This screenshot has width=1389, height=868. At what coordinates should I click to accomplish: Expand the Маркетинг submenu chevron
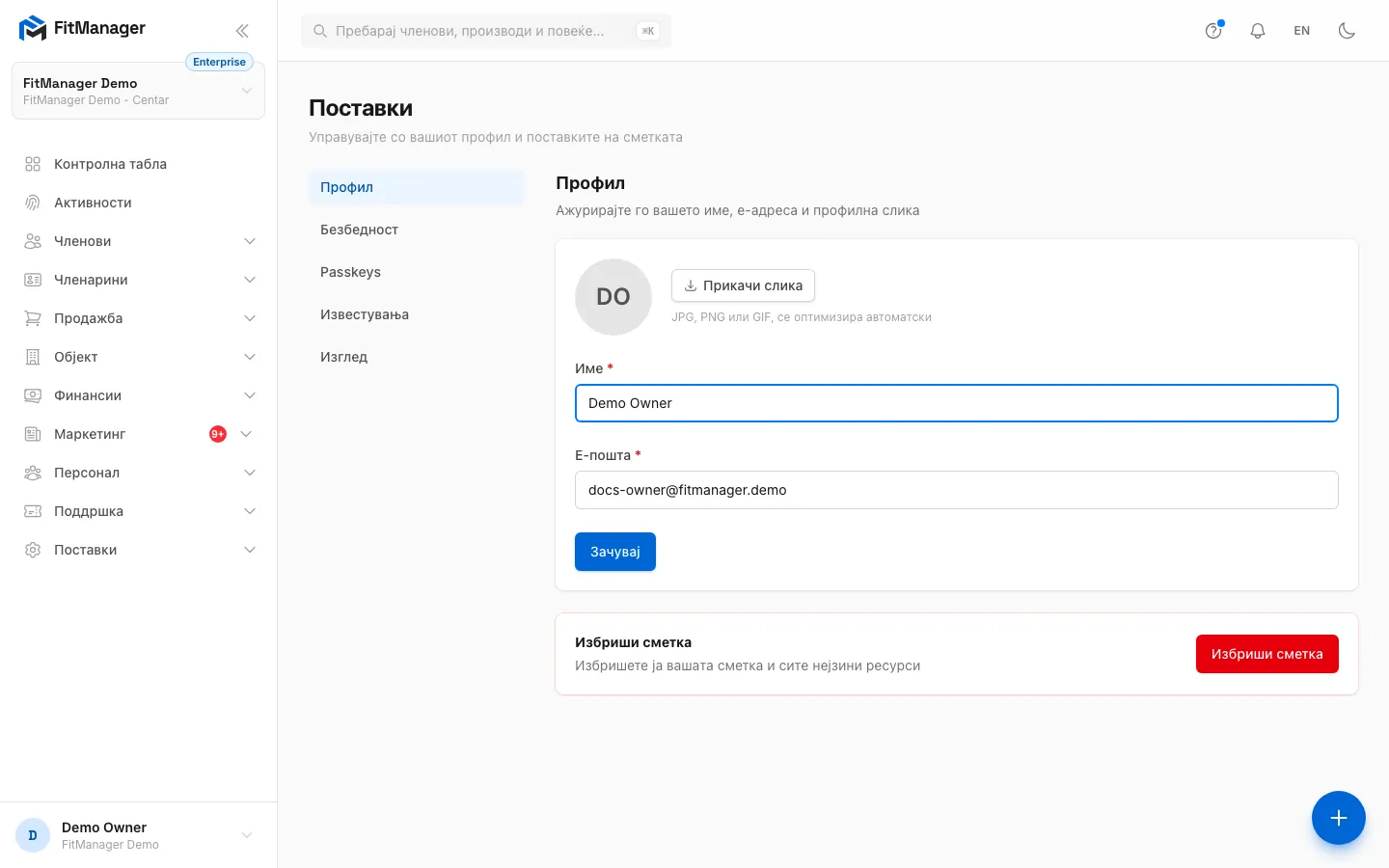point(246,434)
